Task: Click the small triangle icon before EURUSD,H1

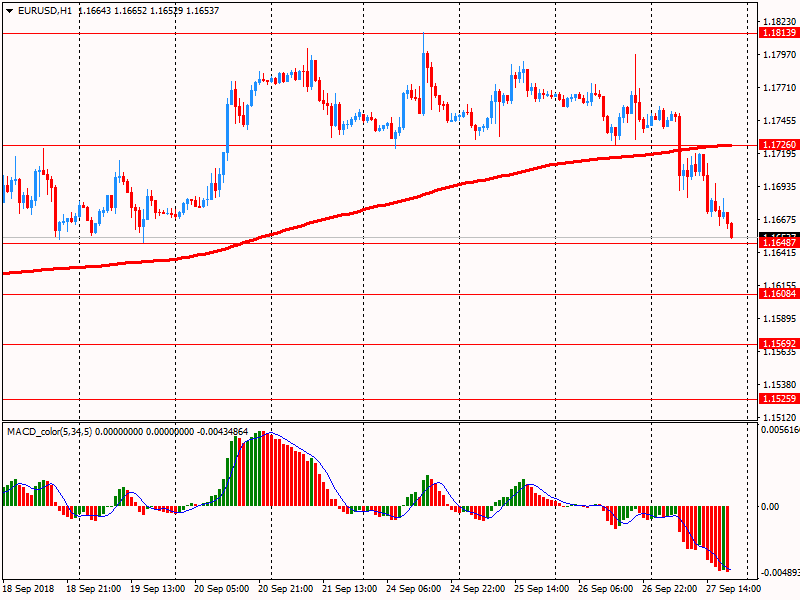Action: (x=8, y=11)
